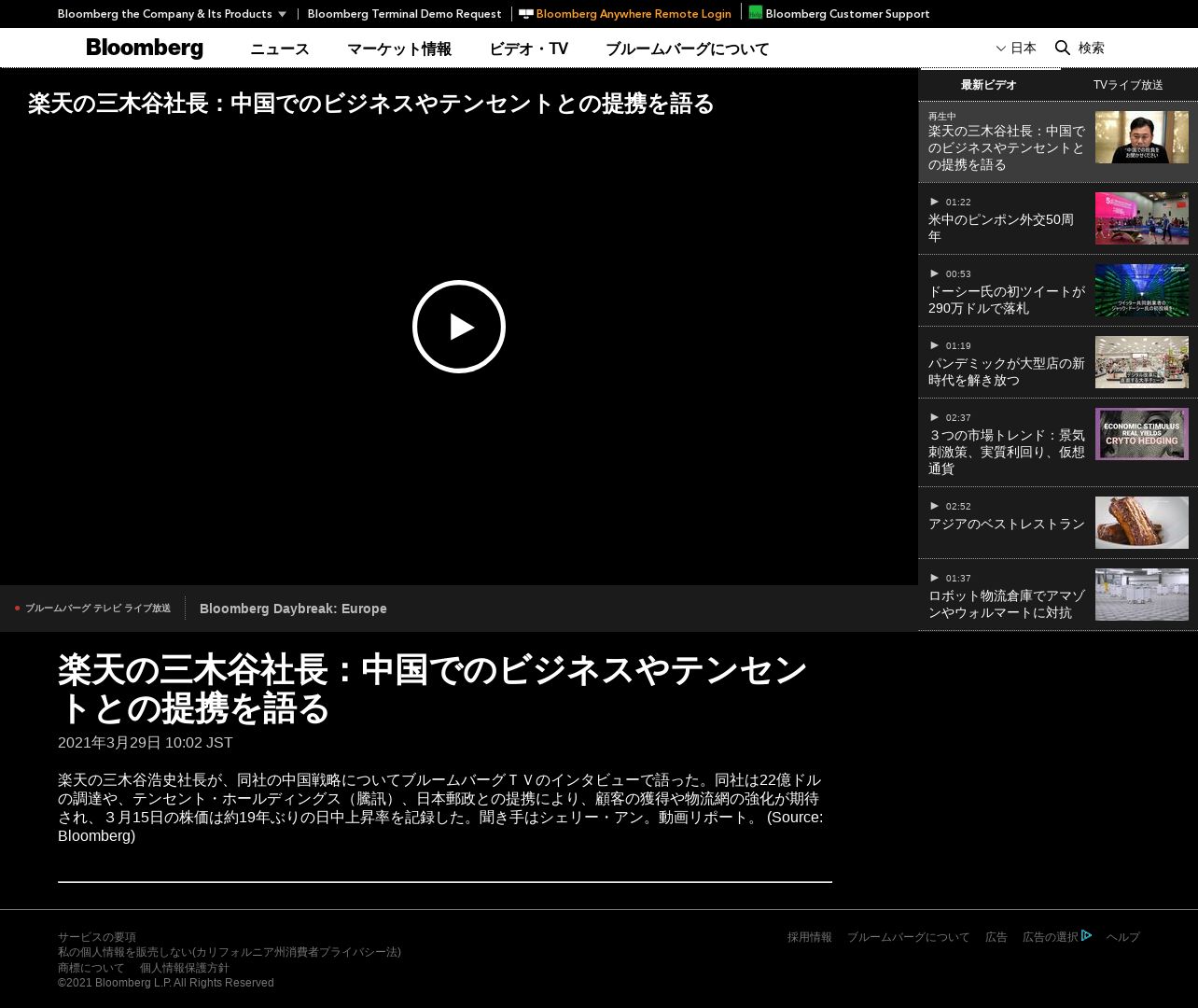Click 個人情報保護方針 footer link
The height and width of the screenshot is (1008, 1198).
(185, 968)
